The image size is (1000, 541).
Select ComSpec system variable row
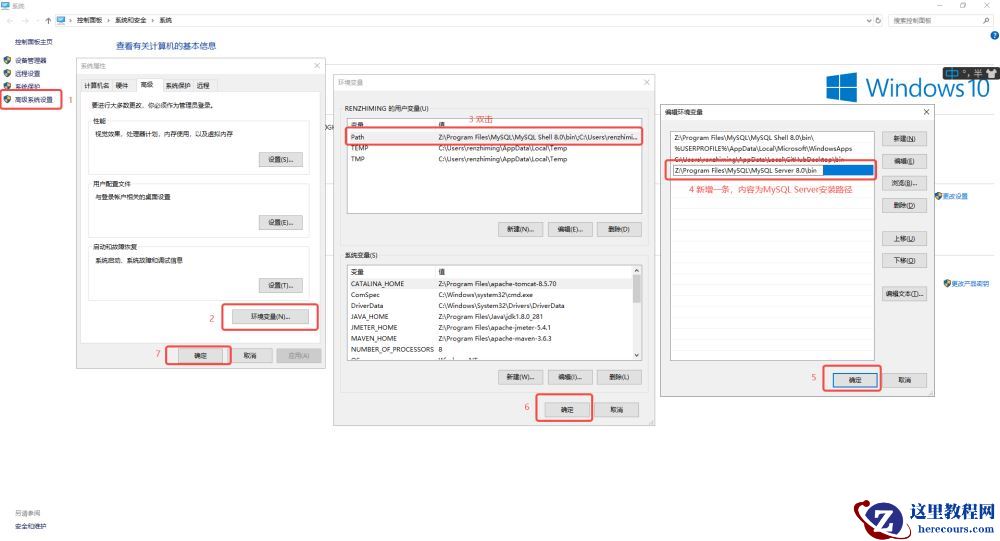490,295
